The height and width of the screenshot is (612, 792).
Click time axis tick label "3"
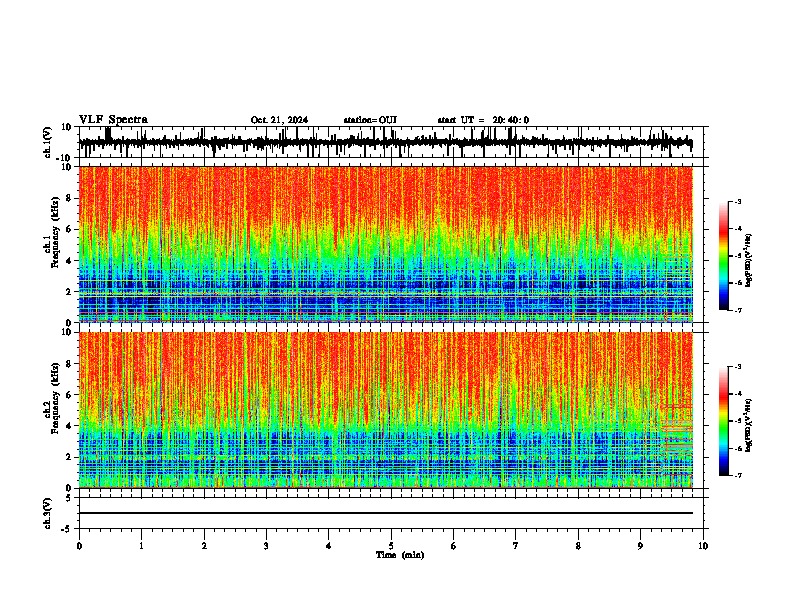pos(266,546)
